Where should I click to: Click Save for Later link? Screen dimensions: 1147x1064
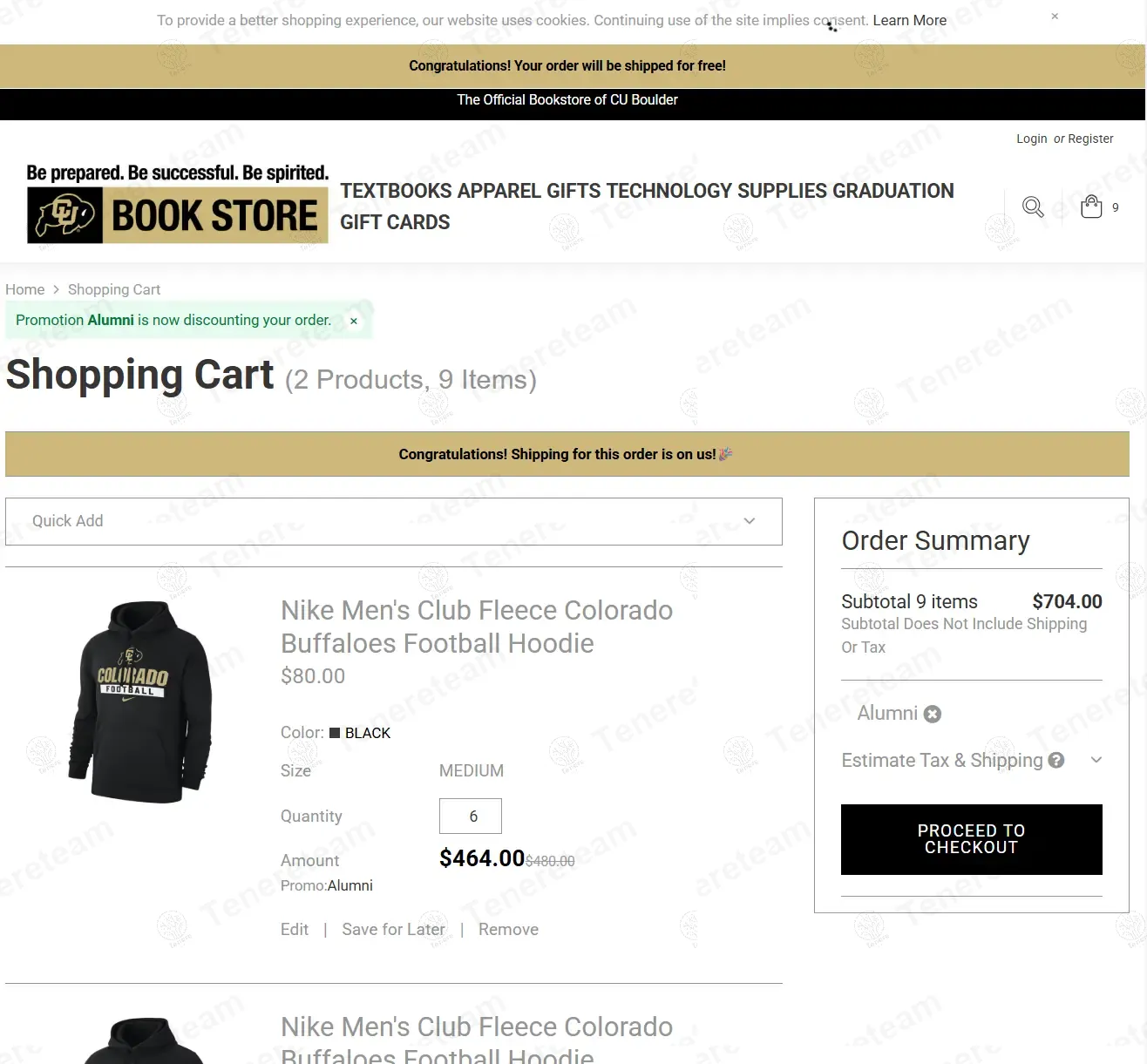pos(393,930)
